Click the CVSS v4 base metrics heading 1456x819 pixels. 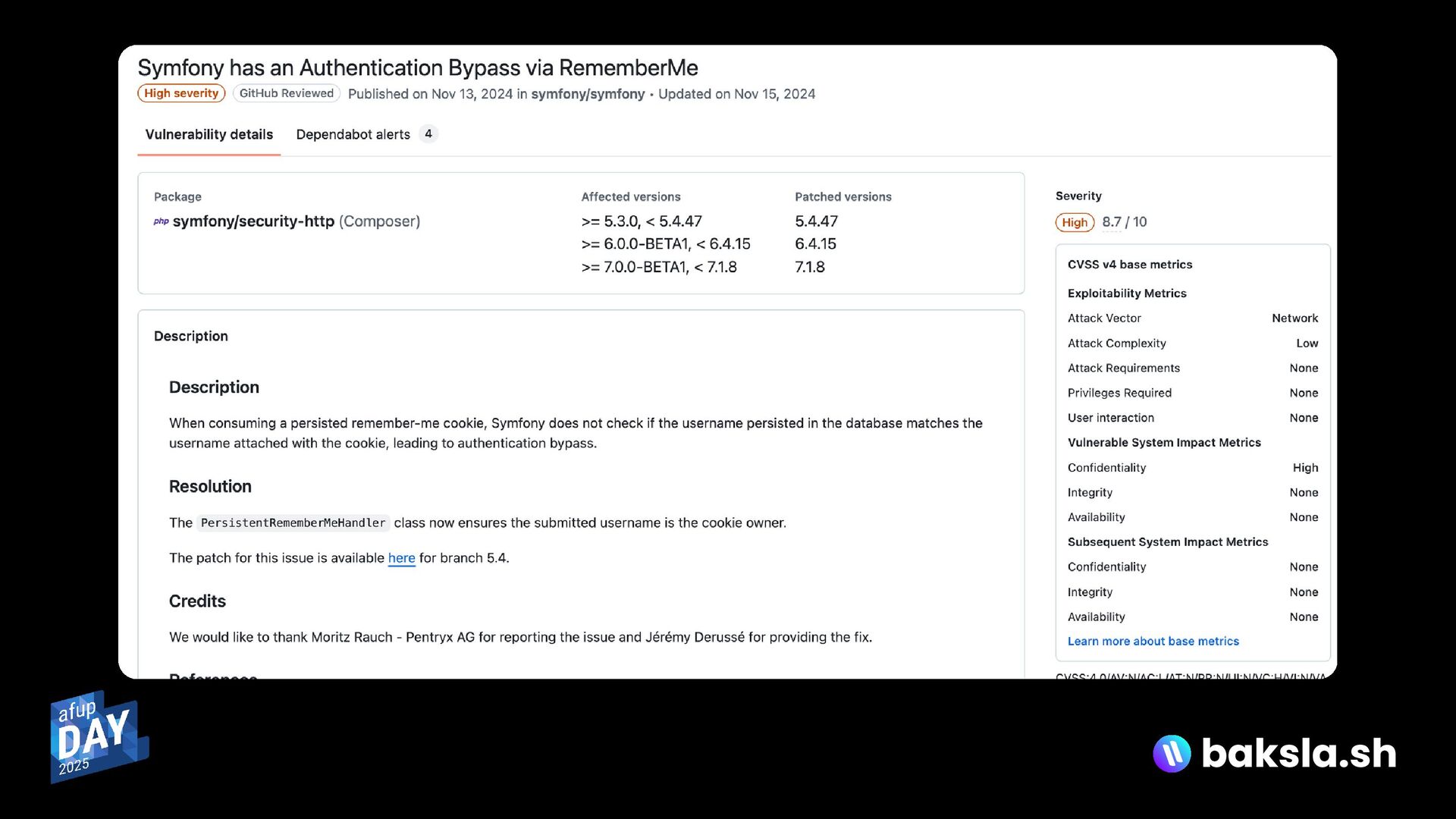[x=1130, y=265]
